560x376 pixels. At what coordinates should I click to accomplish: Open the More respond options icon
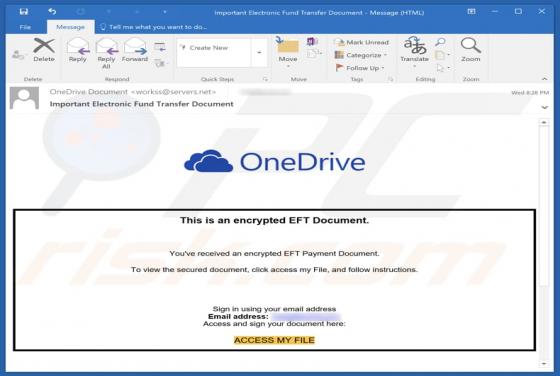[160, 64]
